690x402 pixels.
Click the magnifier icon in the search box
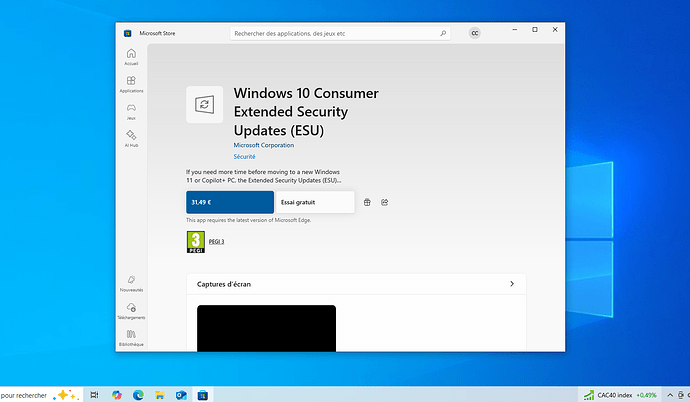coord(443,33)
